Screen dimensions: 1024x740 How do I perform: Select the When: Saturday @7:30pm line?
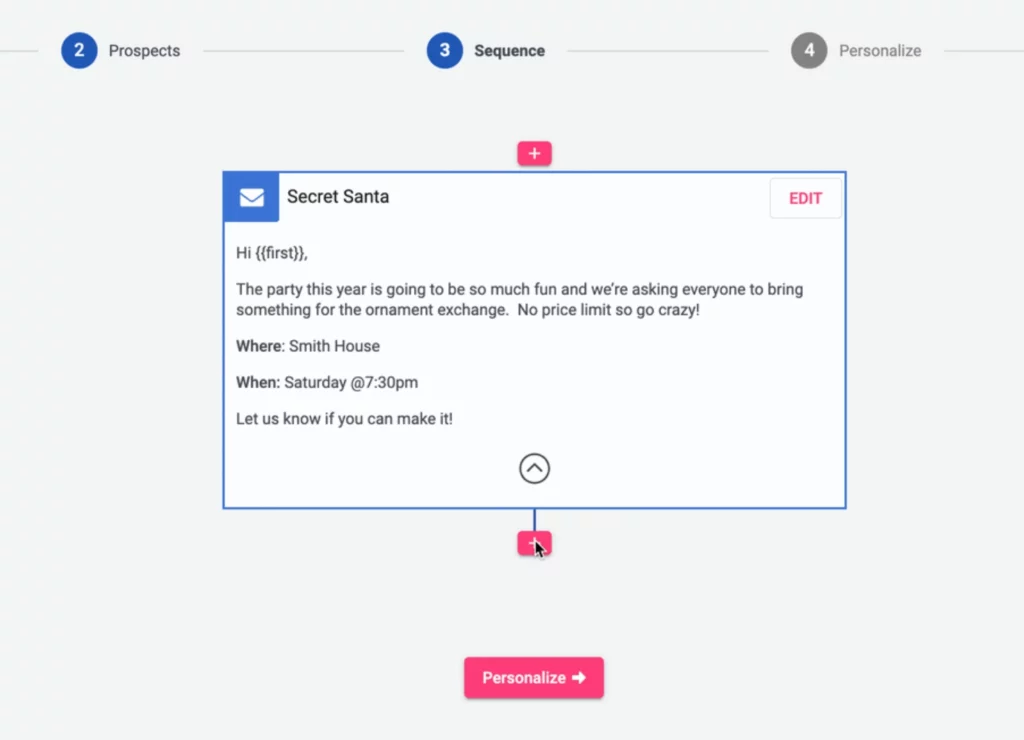tap(327, 382)
